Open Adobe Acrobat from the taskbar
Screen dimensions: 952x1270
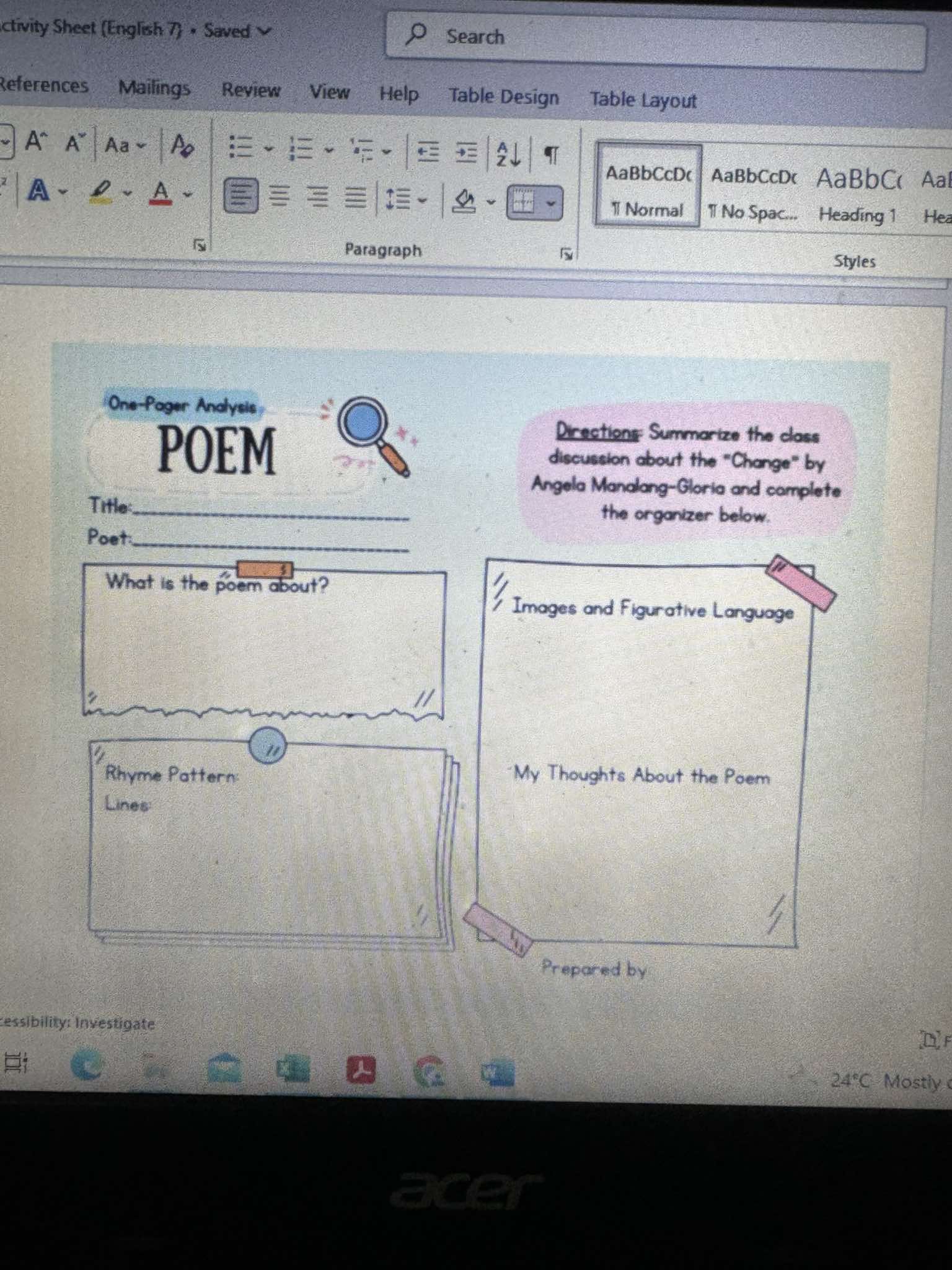pyautogui.click(x=361, y=1070)
